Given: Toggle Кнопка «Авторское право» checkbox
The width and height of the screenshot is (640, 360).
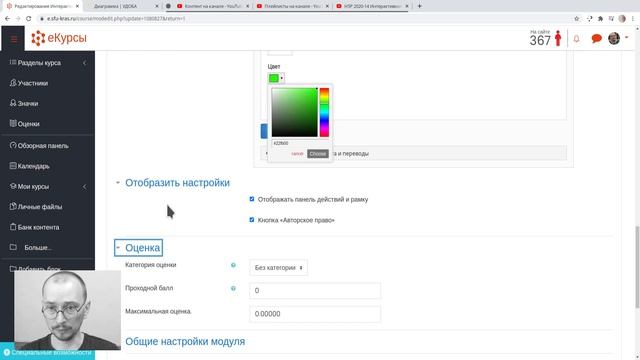Looking at the screenshot, I should pyautogui.click(x=252, y=220).
